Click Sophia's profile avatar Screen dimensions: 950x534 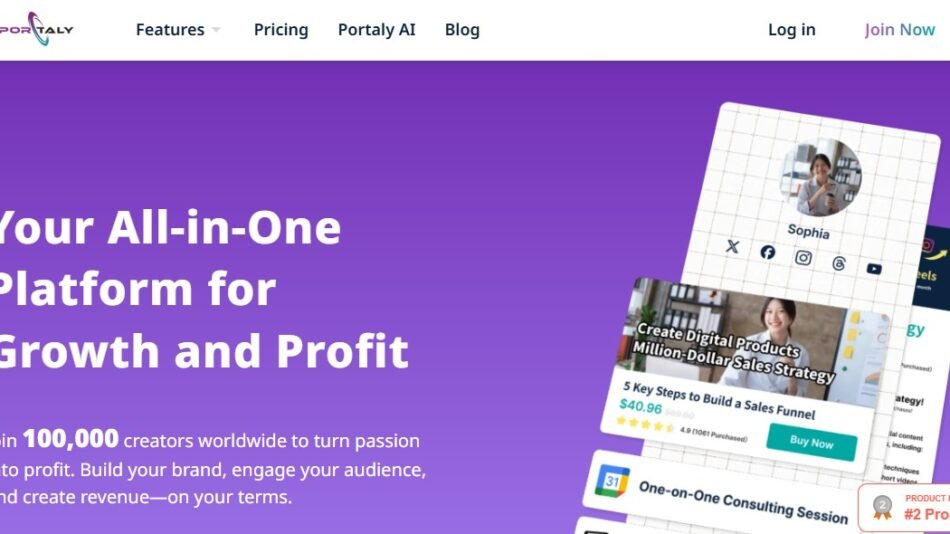click(x=820, y=178)
